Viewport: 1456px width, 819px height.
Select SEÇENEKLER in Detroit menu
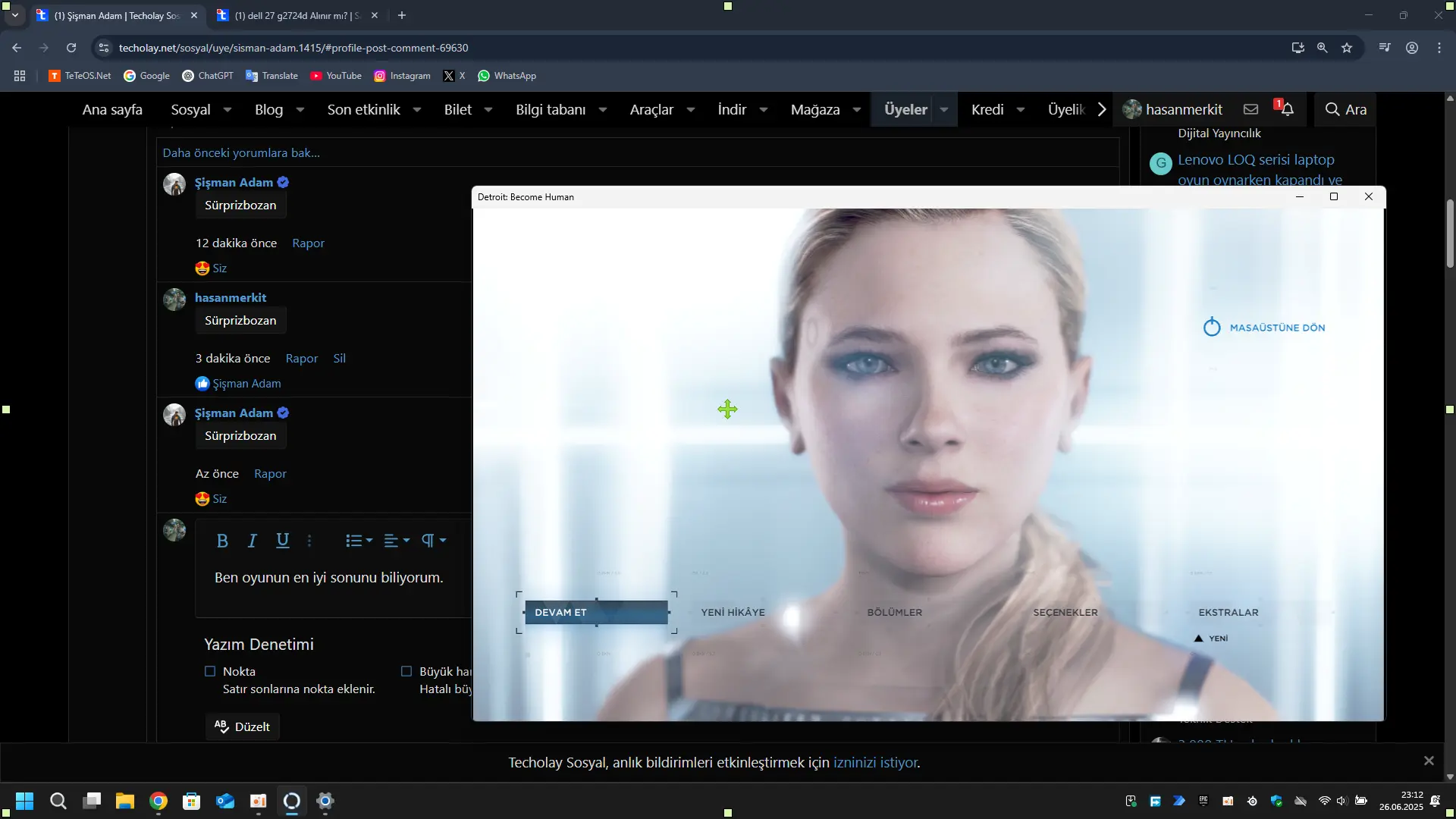pyautogui.click(x=1065, y=613)
